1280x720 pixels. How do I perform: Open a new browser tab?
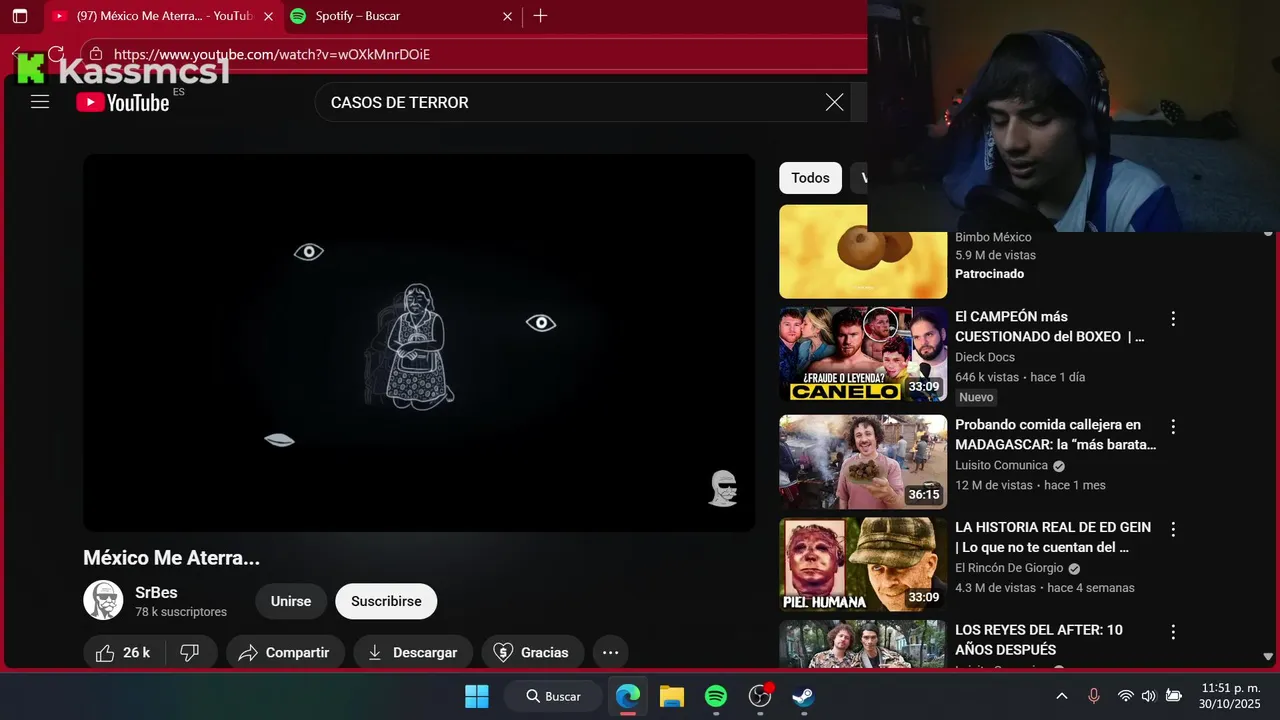[x=540, y=16]
